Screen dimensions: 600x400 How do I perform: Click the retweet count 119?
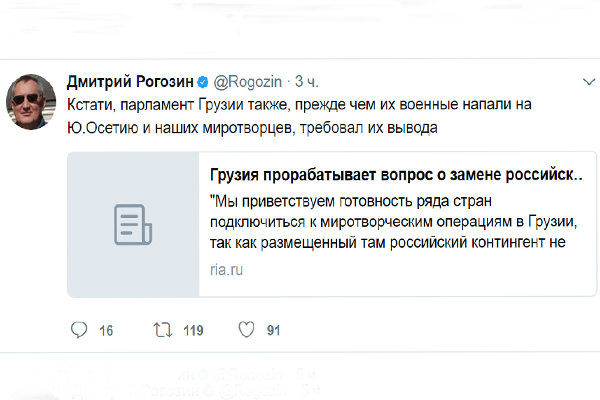click(x=193, y=331)
